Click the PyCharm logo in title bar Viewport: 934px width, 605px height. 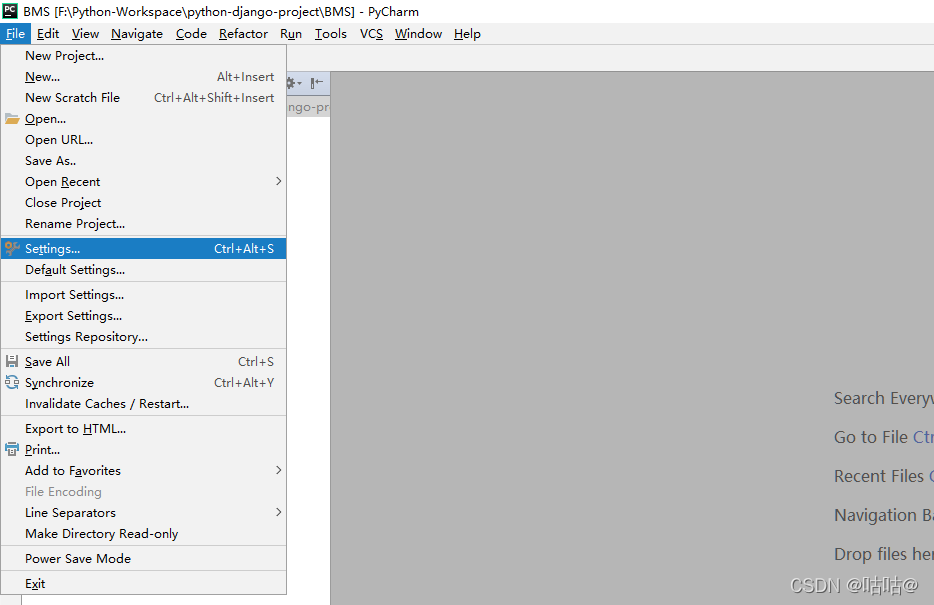coord(10,11)
